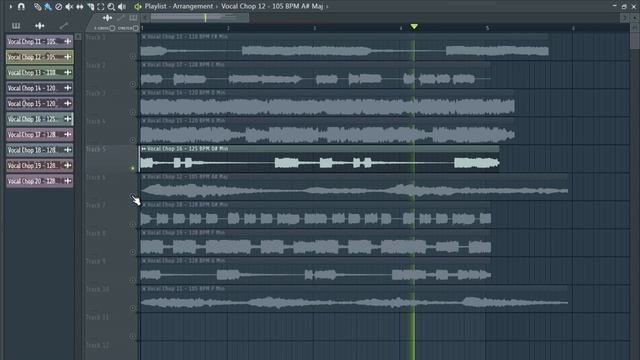Select Vocal Chop 14 in the picker

coord(40,88)
